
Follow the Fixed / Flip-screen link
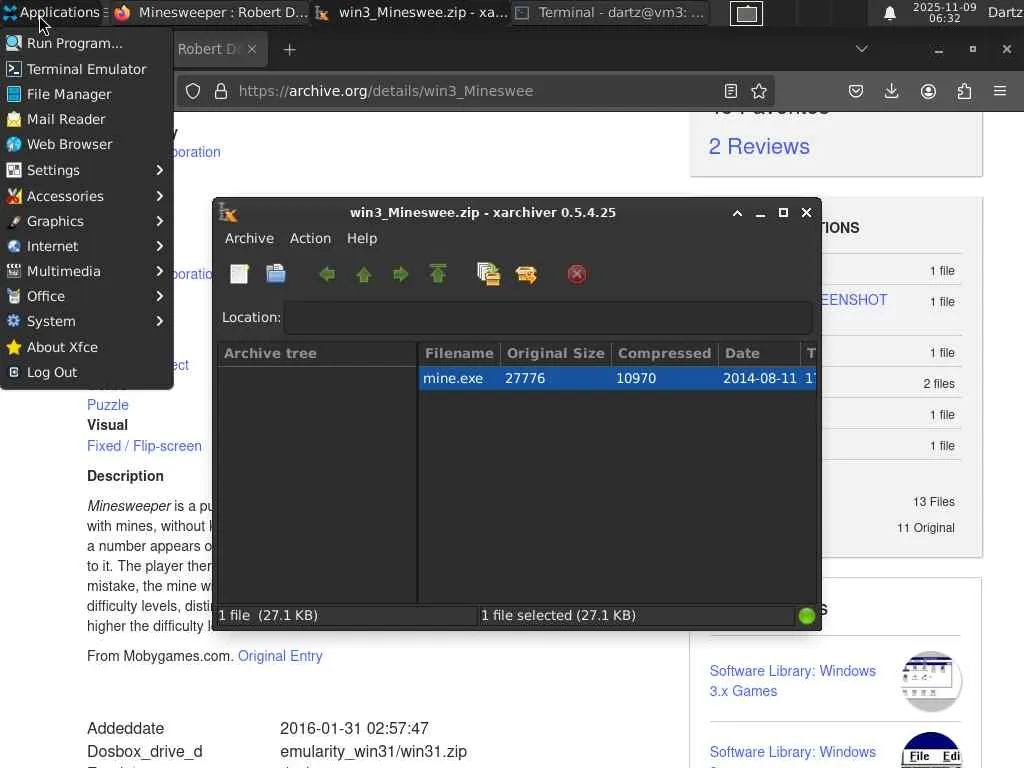pyautogui.click(x=144, y=446)
